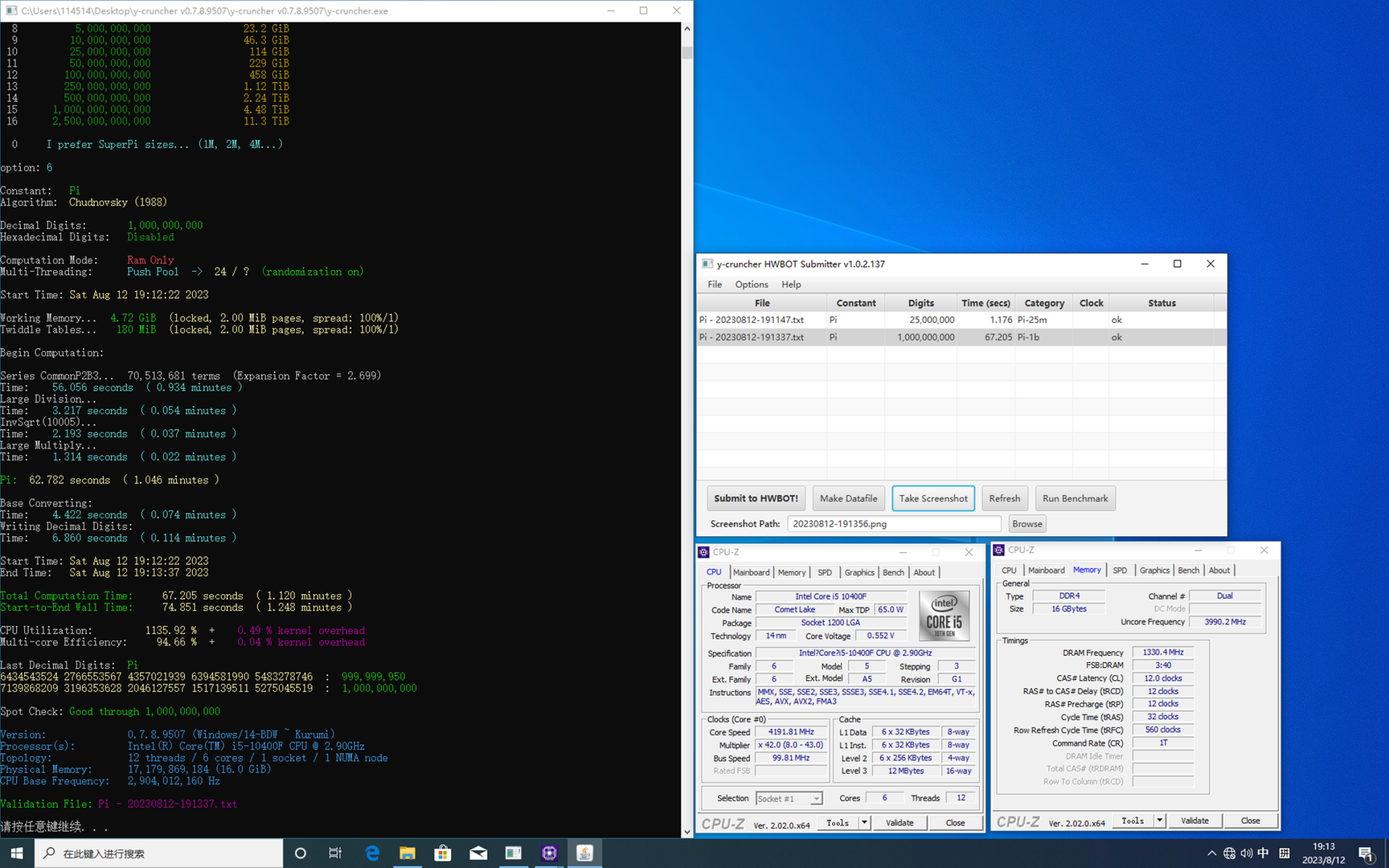Click the Run Benchmark button
Image resolution: width=1389 pixels, height=868 pixels.
(1075, 498)
